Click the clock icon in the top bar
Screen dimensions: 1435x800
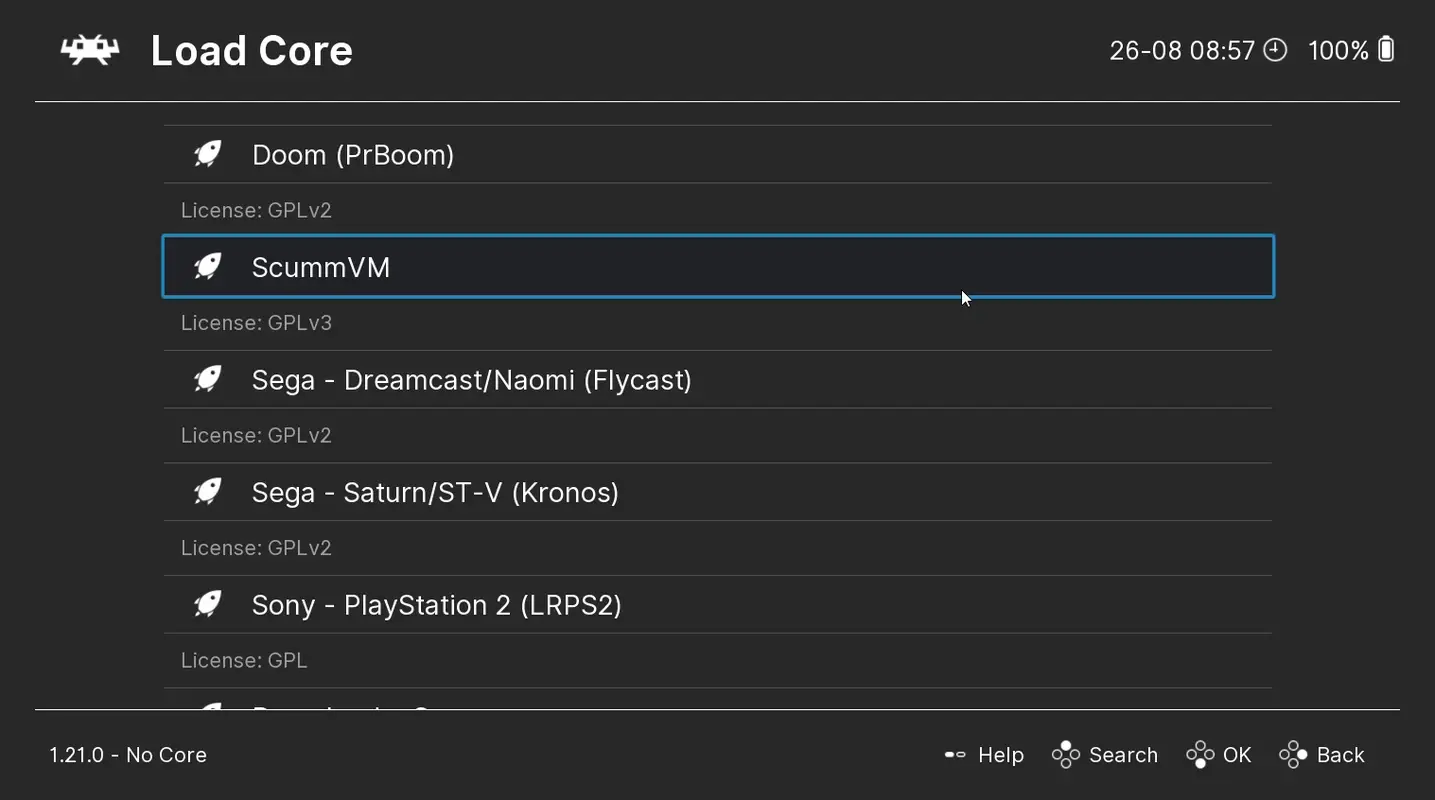pos(1274,49)
